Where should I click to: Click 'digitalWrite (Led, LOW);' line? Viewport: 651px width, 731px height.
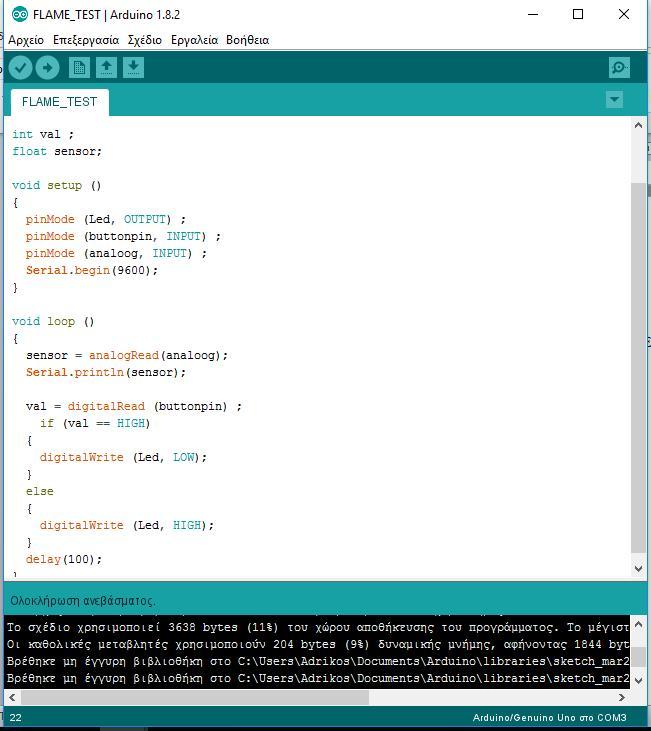click(x=123, y=457)
